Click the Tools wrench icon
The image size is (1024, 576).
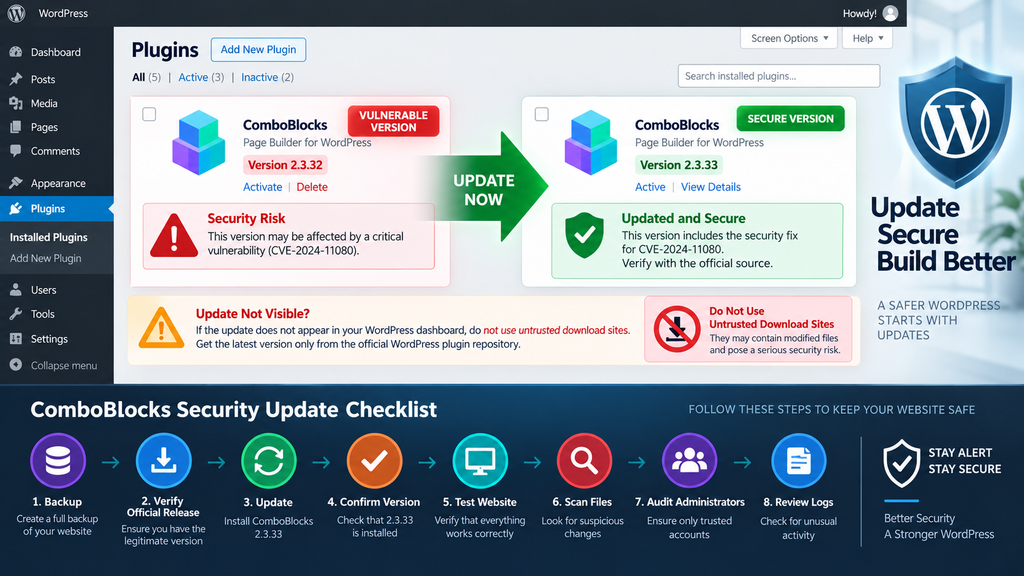tap(16, 314)
